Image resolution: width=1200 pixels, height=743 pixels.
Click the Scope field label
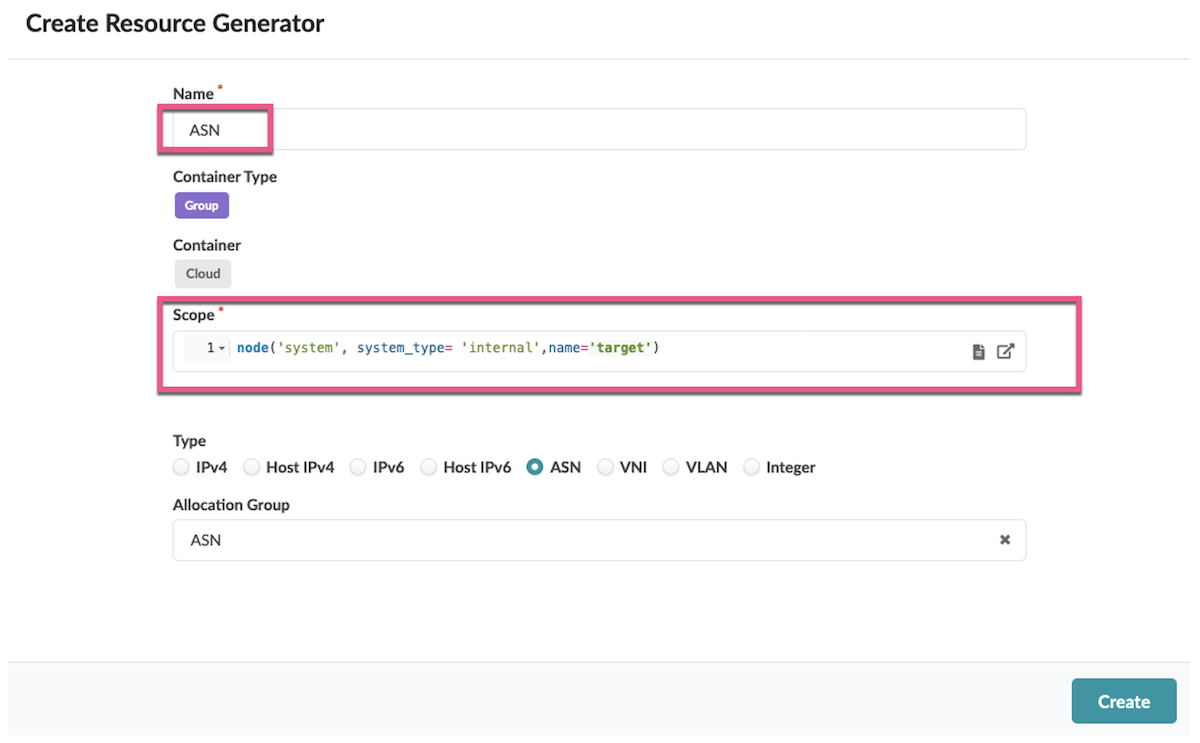[194, 315]
